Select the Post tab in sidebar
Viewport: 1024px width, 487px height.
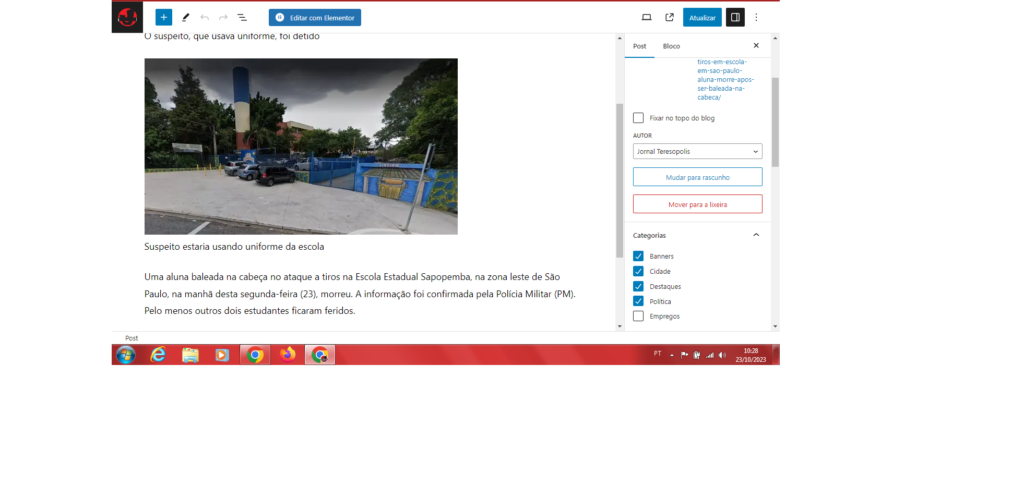point(639,46)
